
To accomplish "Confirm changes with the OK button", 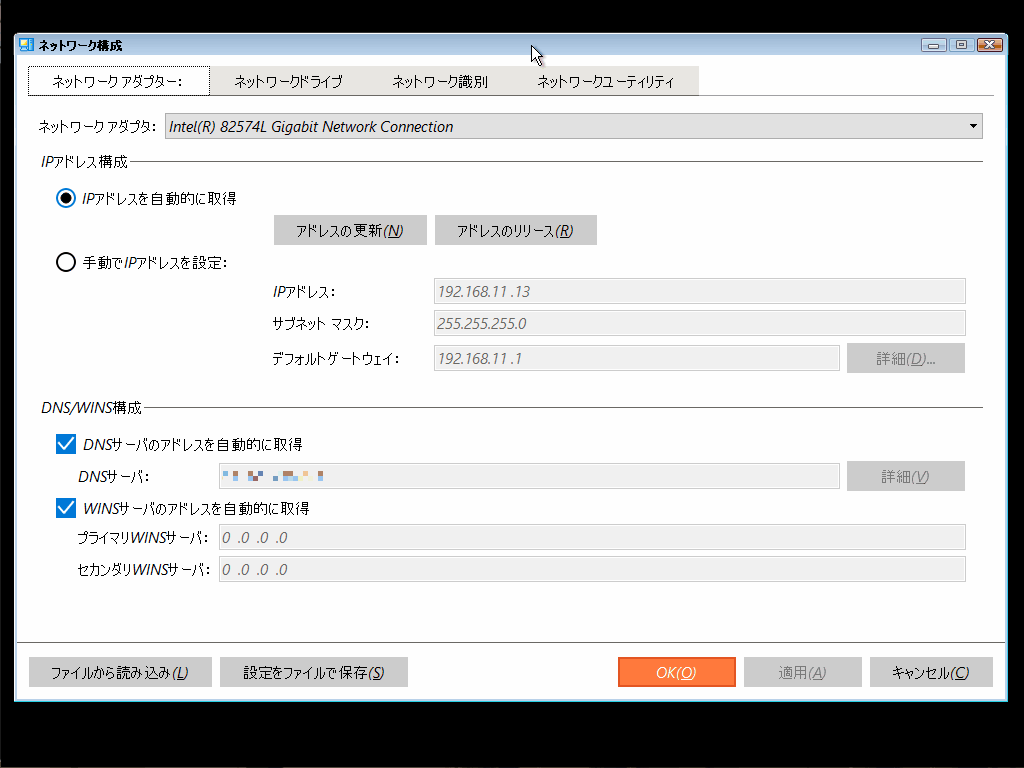I will (676, 672).
